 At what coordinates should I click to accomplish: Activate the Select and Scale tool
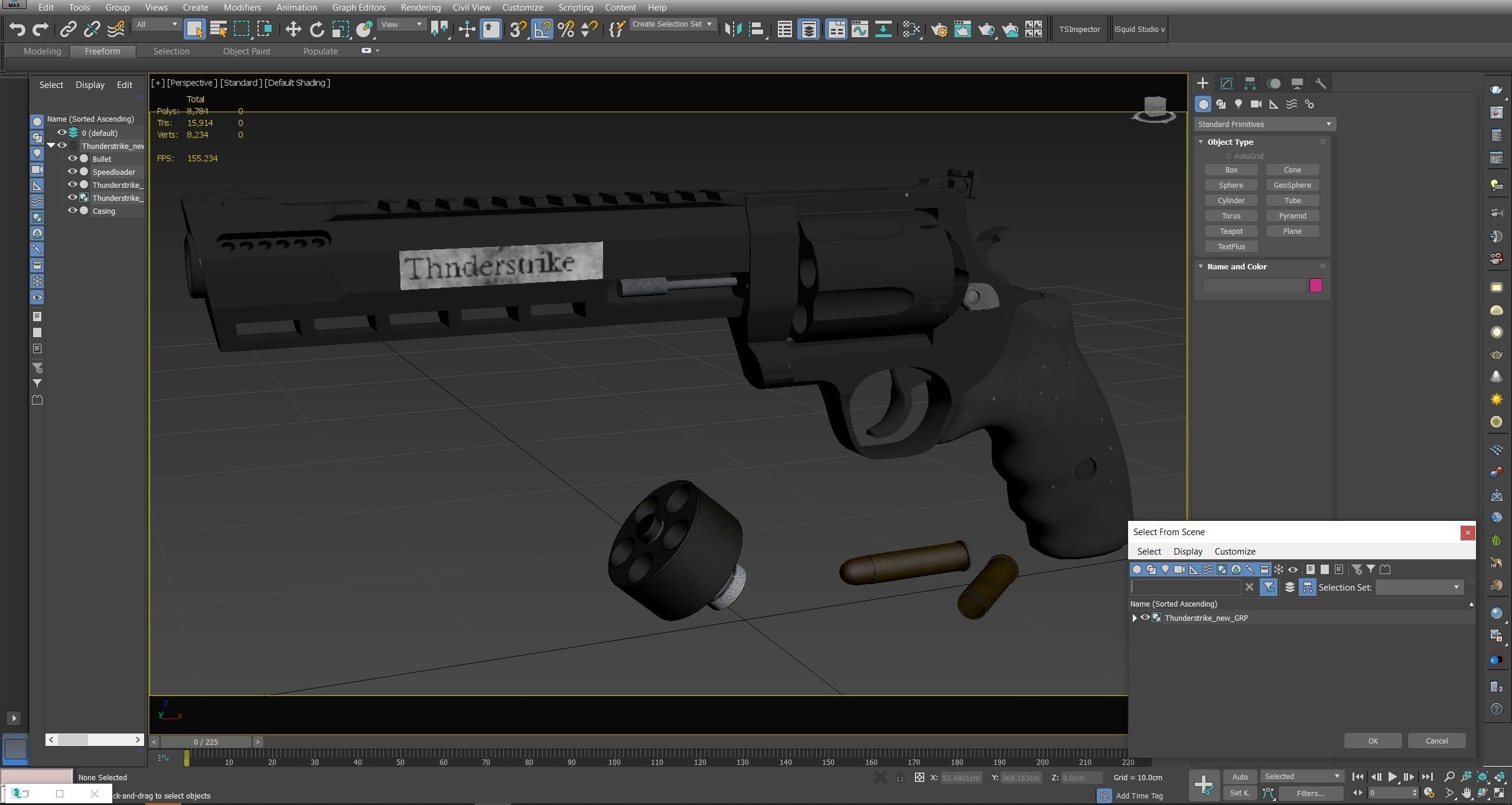pyautogui.click(x=340, y=29)
